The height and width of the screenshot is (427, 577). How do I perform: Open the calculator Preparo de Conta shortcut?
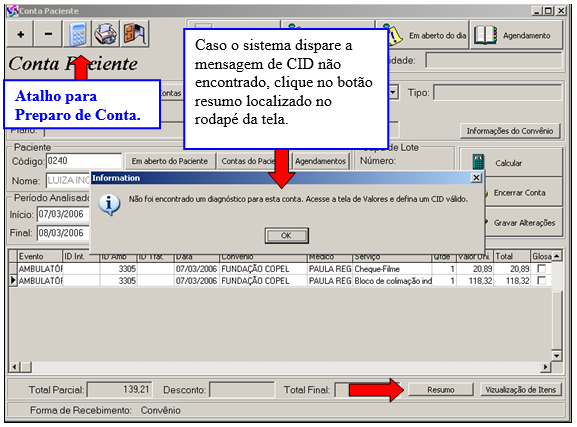tap(77, 34)
